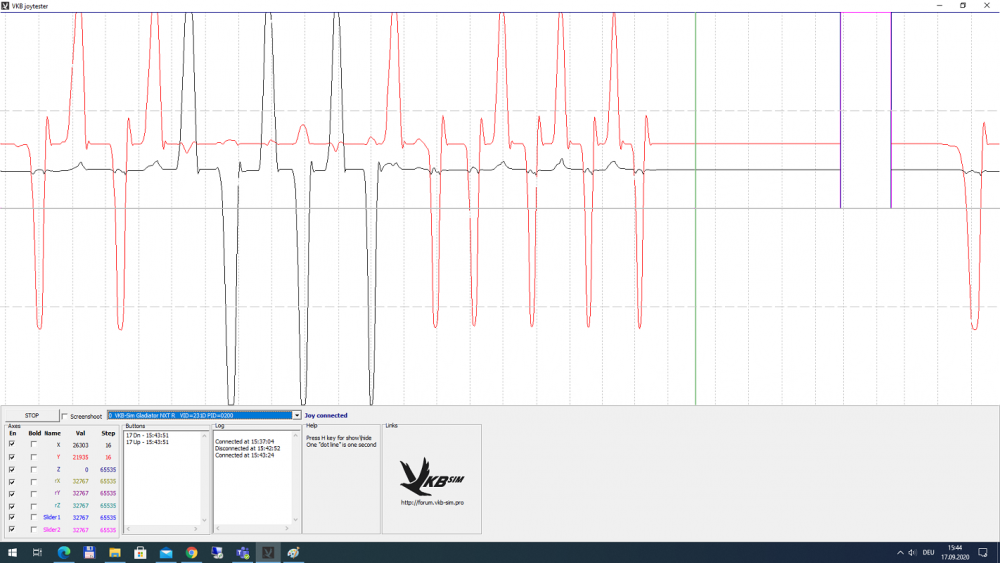The image size is (1000, 563).
Task: Open the Windows Start menu
Action: [x=12, y=552]
